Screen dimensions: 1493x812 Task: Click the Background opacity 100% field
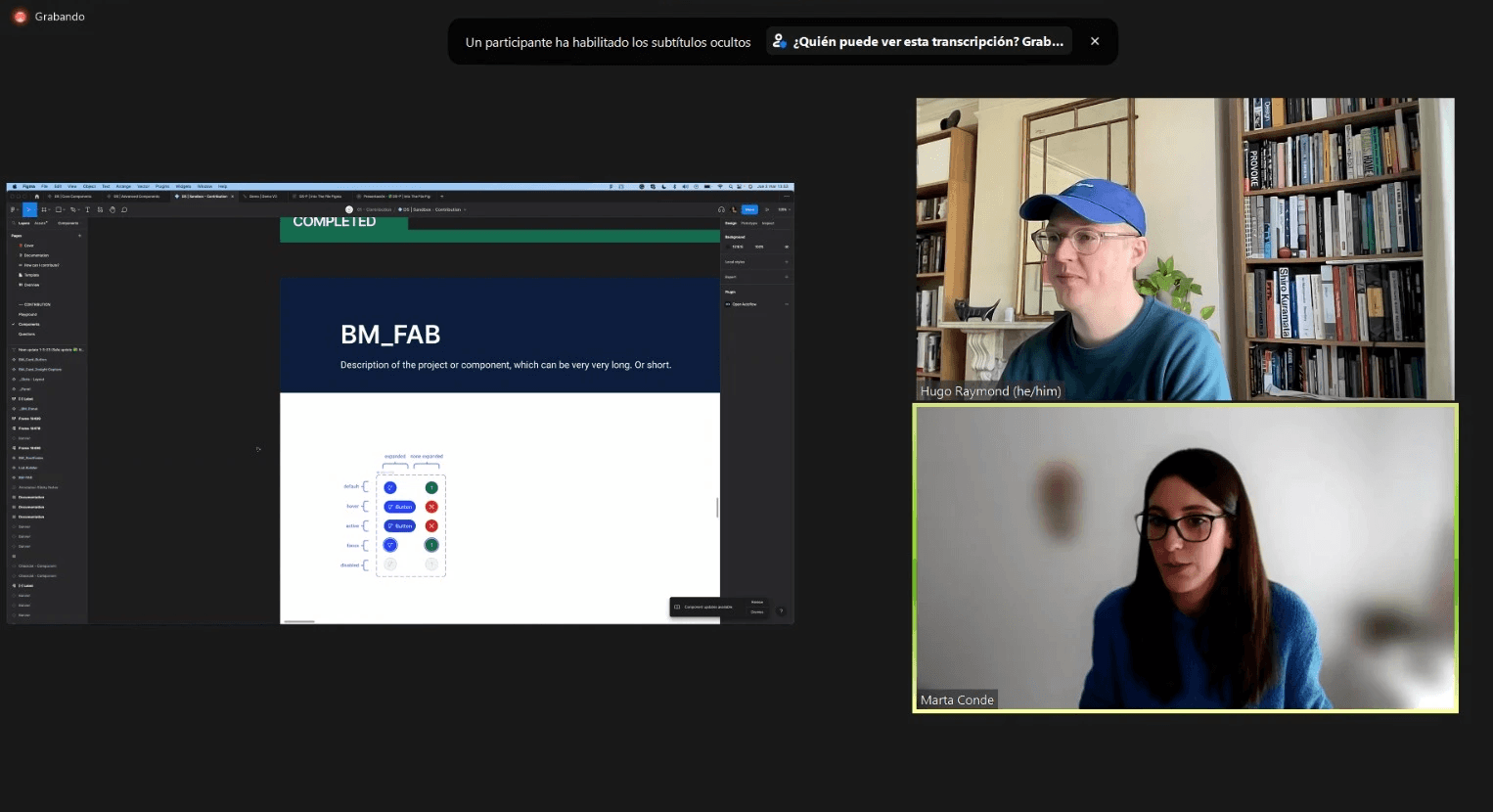coord(759,247)
